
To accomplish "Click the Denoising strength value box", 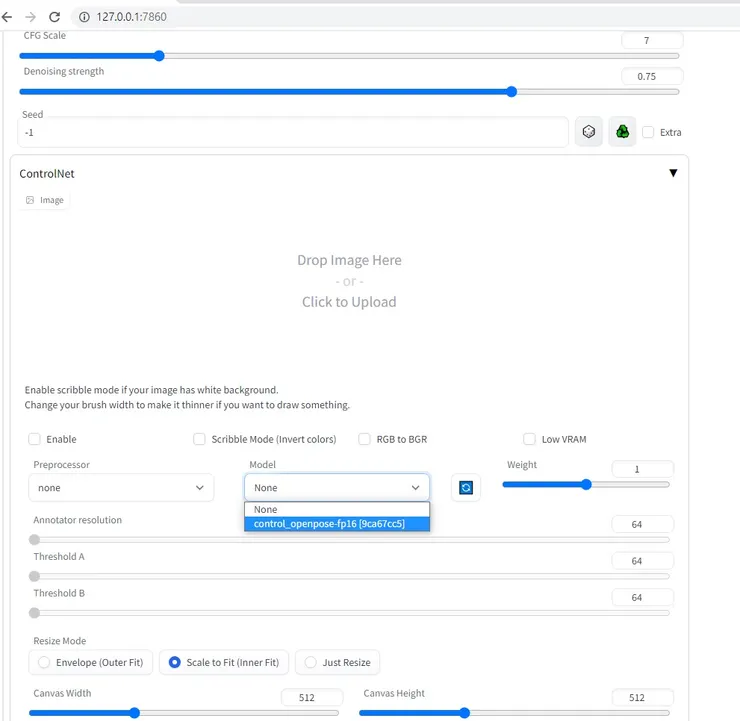I will [x=652, y=76].
